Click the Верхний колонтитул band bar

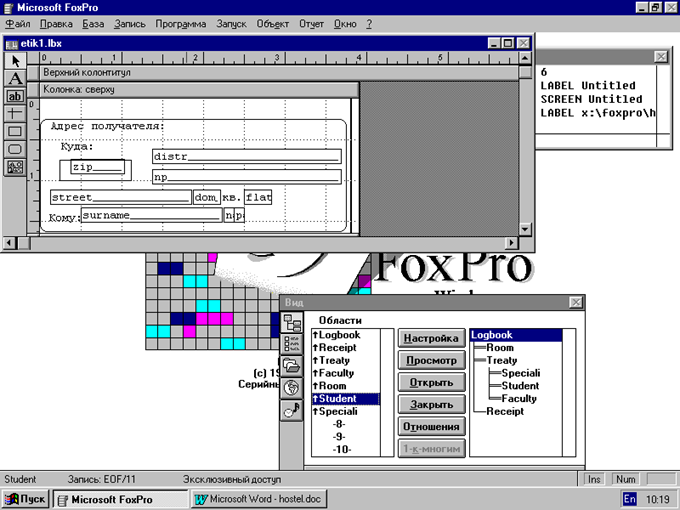[x=279, y=73]
